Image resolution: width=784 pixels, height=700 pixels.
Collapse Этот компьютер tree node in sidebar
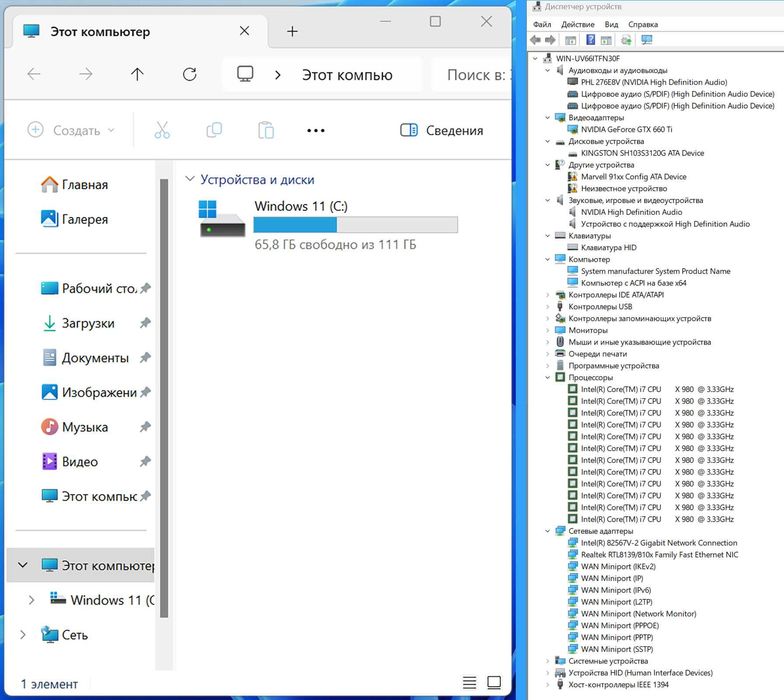coord(22,565)
